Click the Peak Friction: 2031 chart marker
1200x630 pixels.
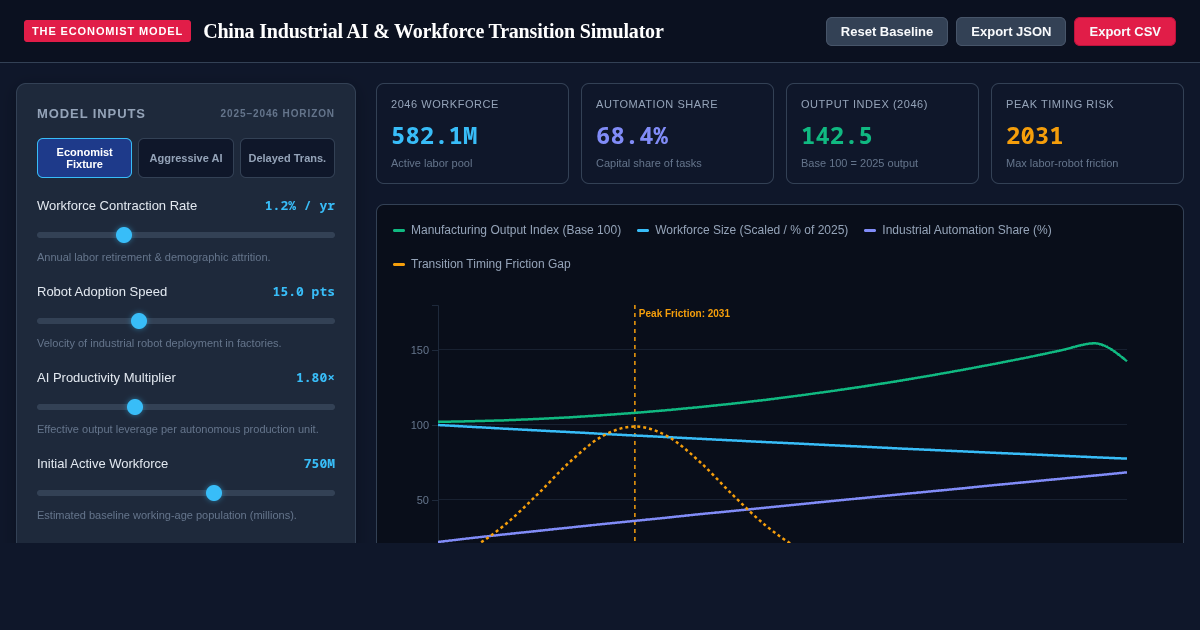coord(684,313)
